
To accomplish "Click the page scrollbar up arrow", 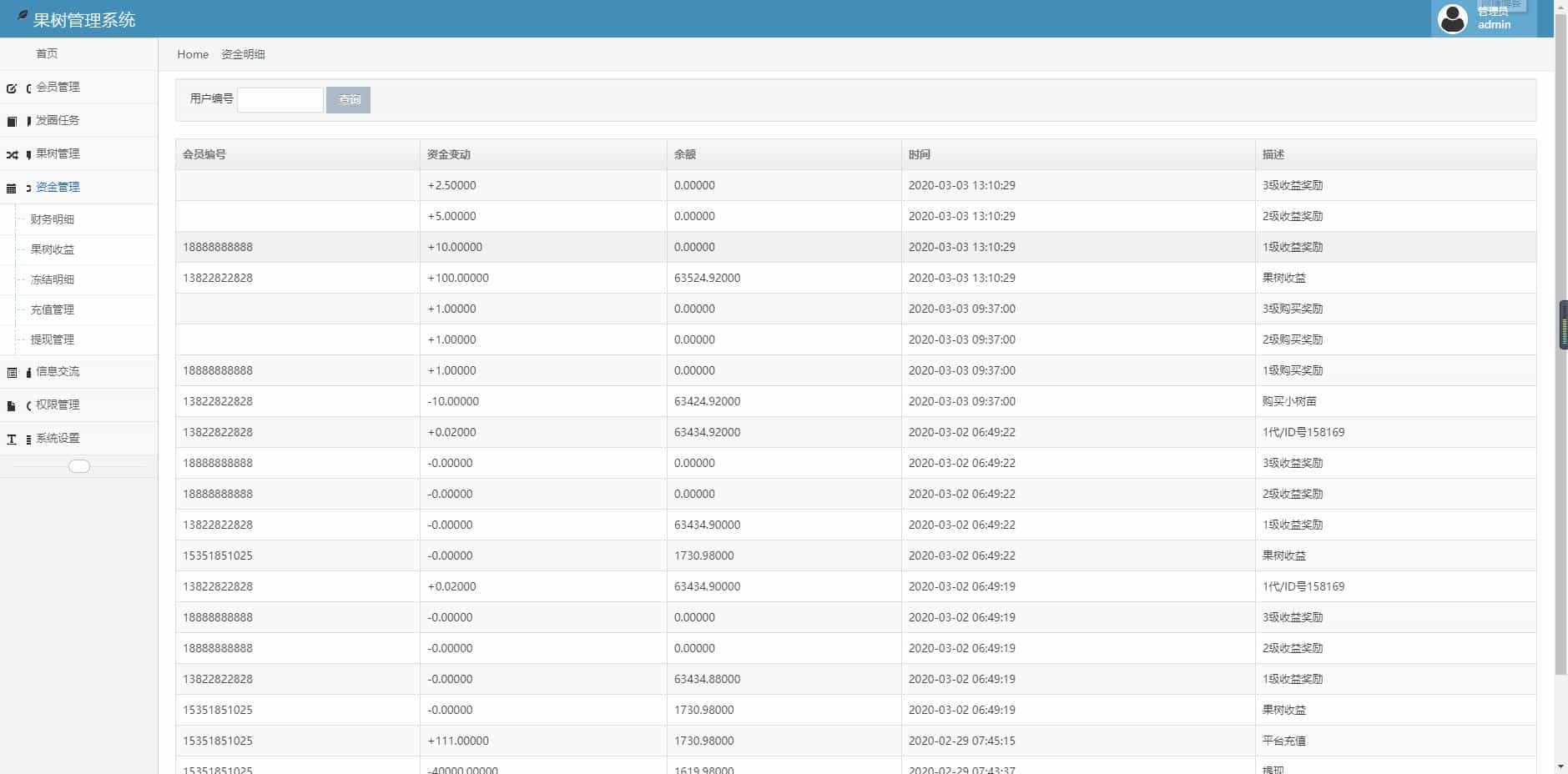I will pyautogui.click(x=1560, y=6).
